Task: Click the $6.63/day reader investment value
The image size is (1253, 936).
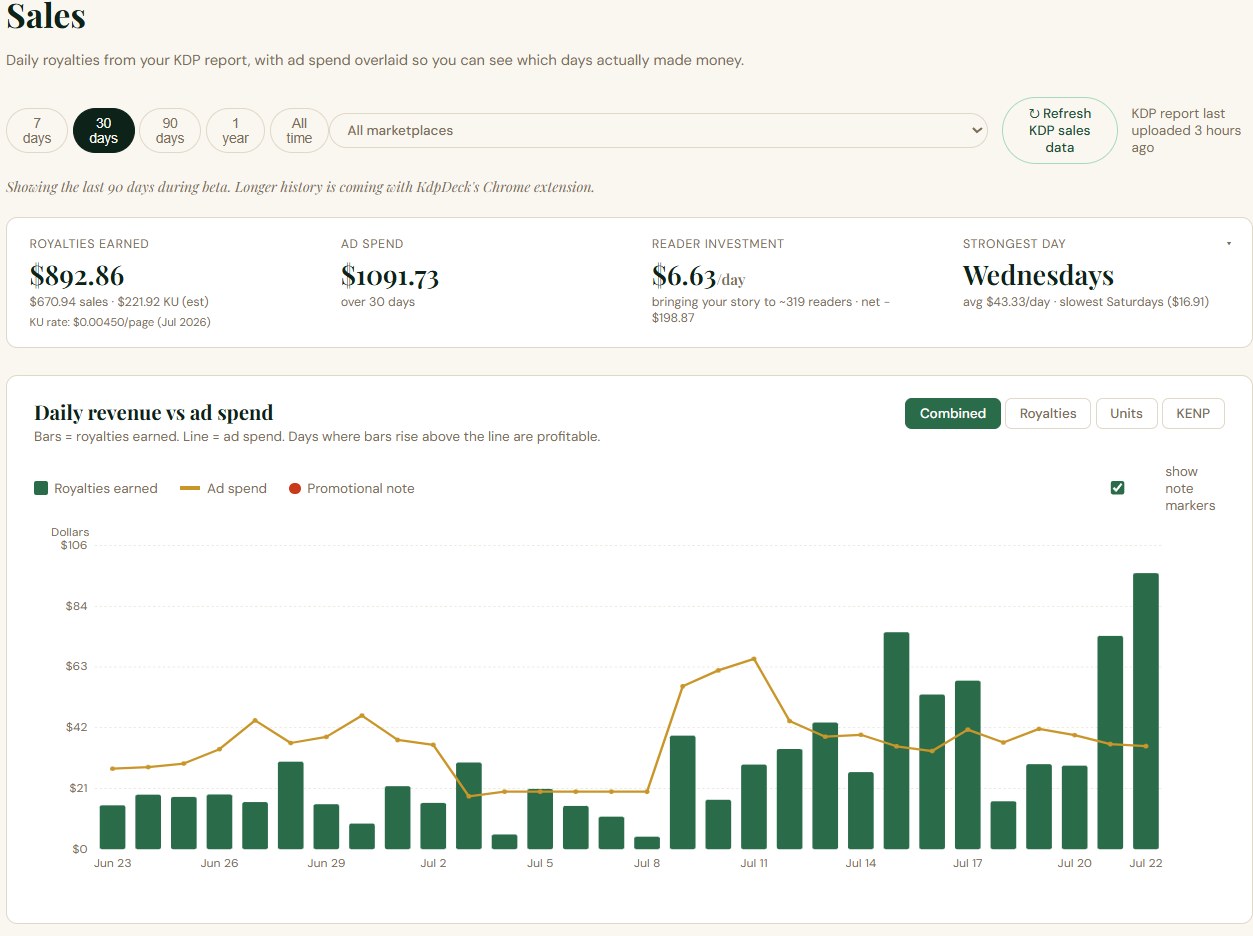Action: coord(699,275)
